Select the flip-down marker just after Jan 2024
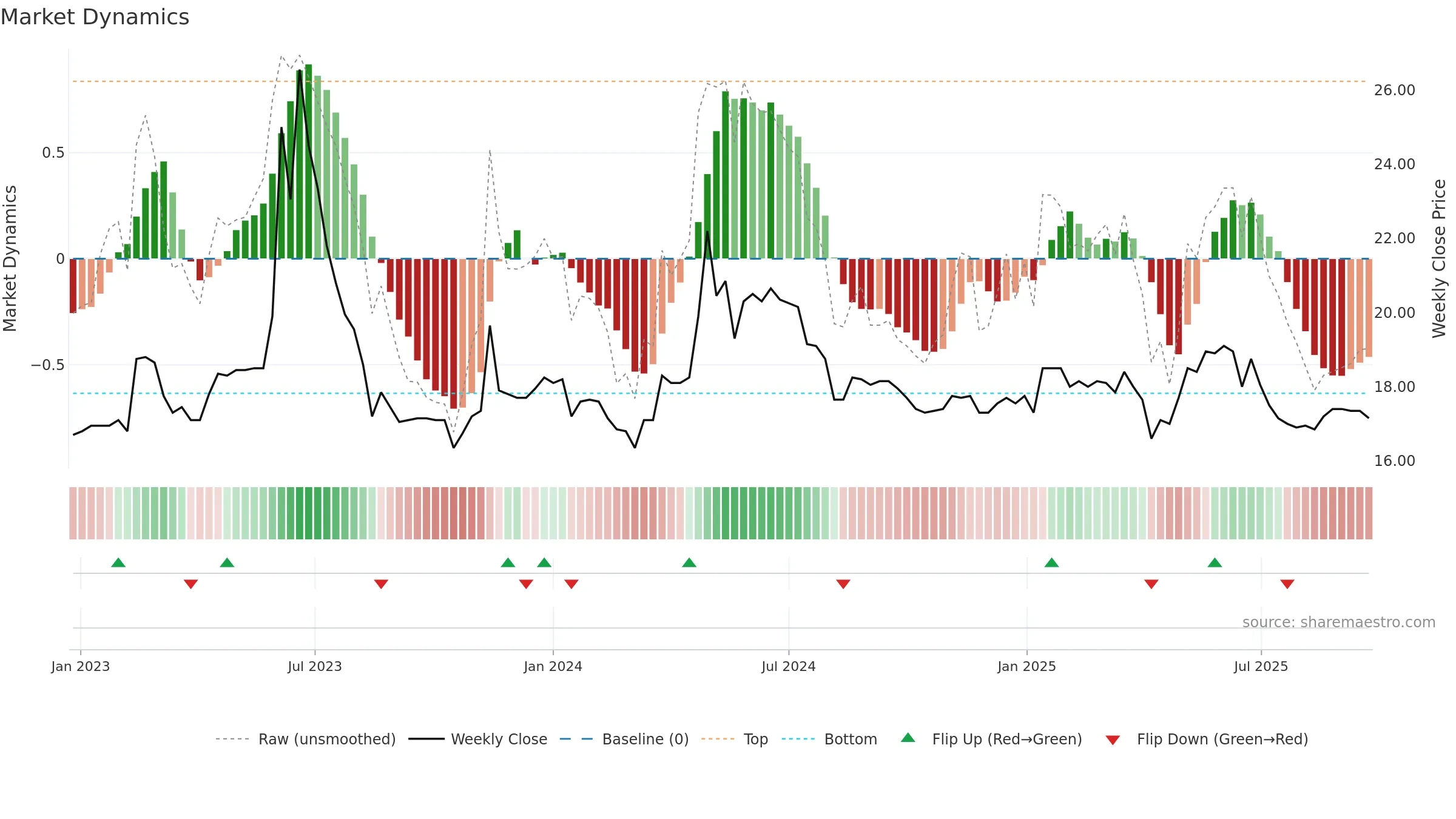Viewport: 1456px width, 819px height. 571,584
